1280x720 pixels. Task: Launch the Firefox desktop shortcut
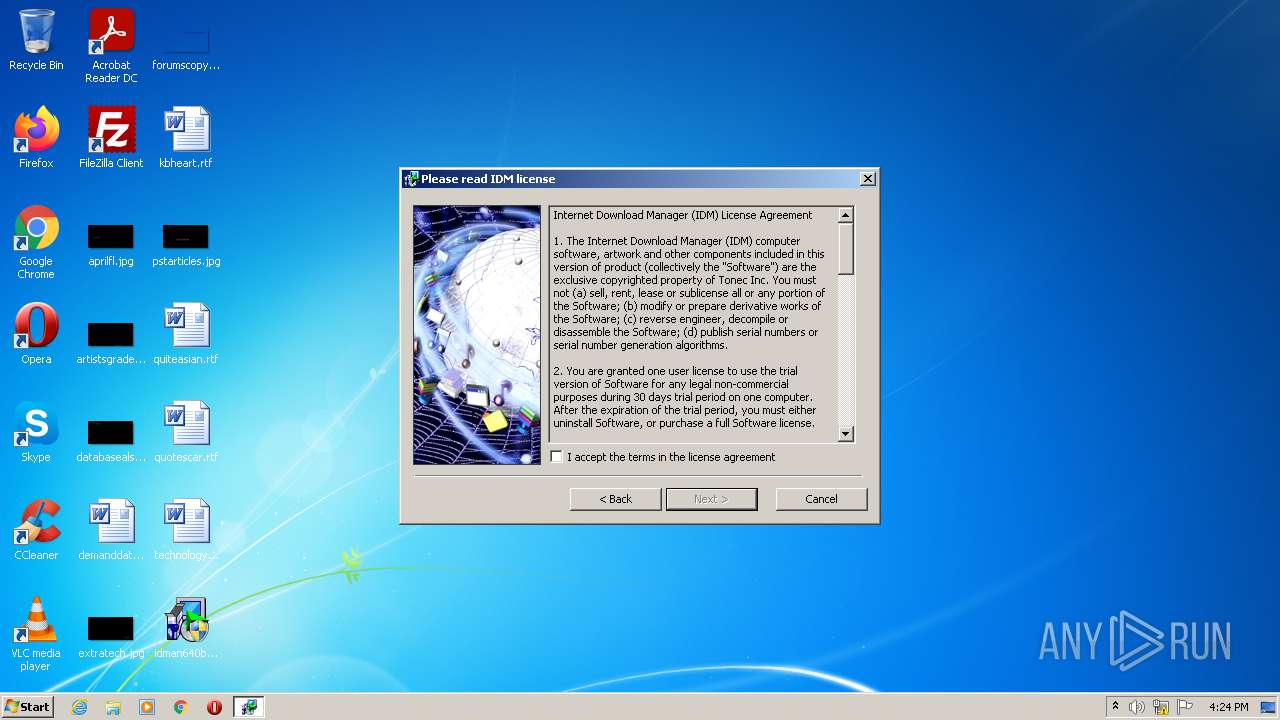(36, 138)
